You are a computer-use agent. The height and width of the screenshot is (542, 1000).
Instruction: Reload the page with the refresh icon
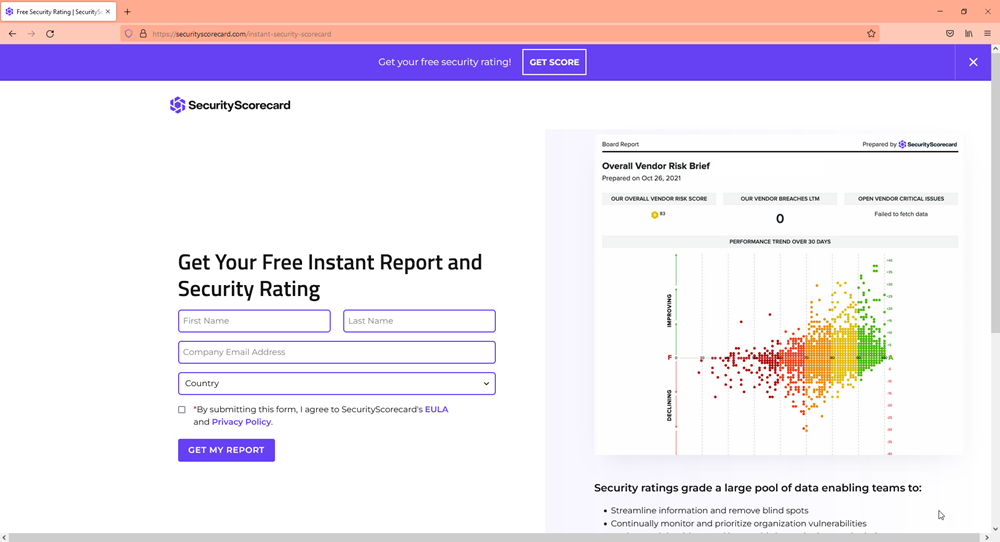click(x=50, y=34)
